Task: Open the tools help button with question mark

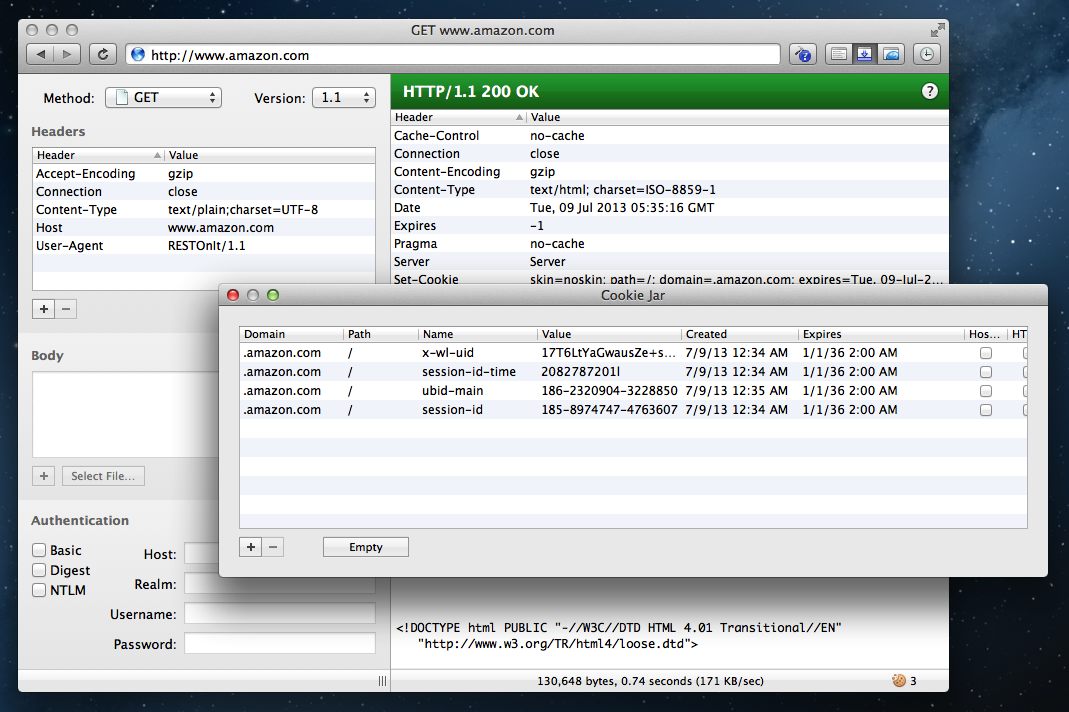Action: coord(803,55)
